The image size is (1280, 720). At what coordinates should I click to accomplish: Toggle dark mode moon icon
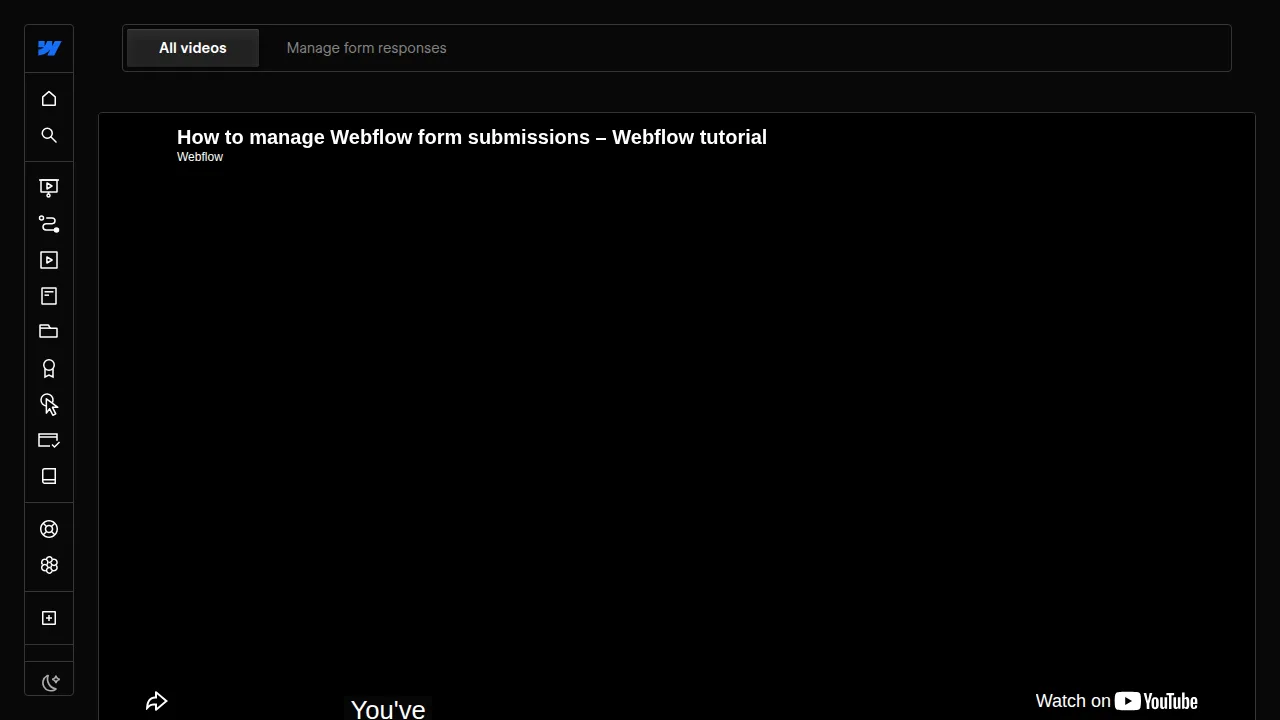[51, 683]
